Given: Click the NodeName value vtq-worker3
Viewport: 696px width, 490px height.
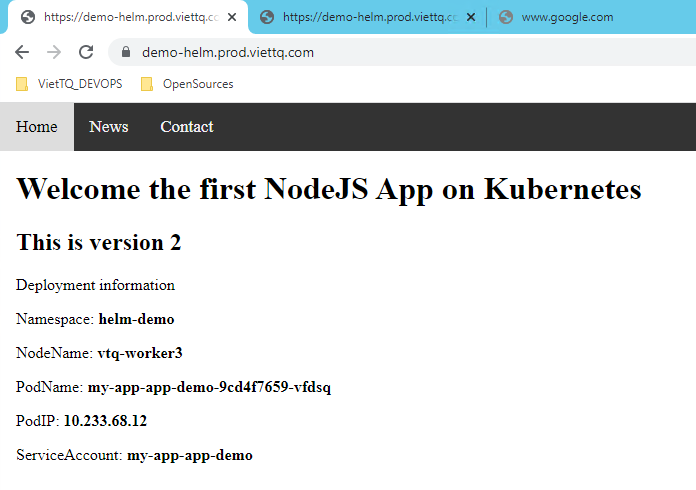Looking at the screenshot, I should coord(140,353).
